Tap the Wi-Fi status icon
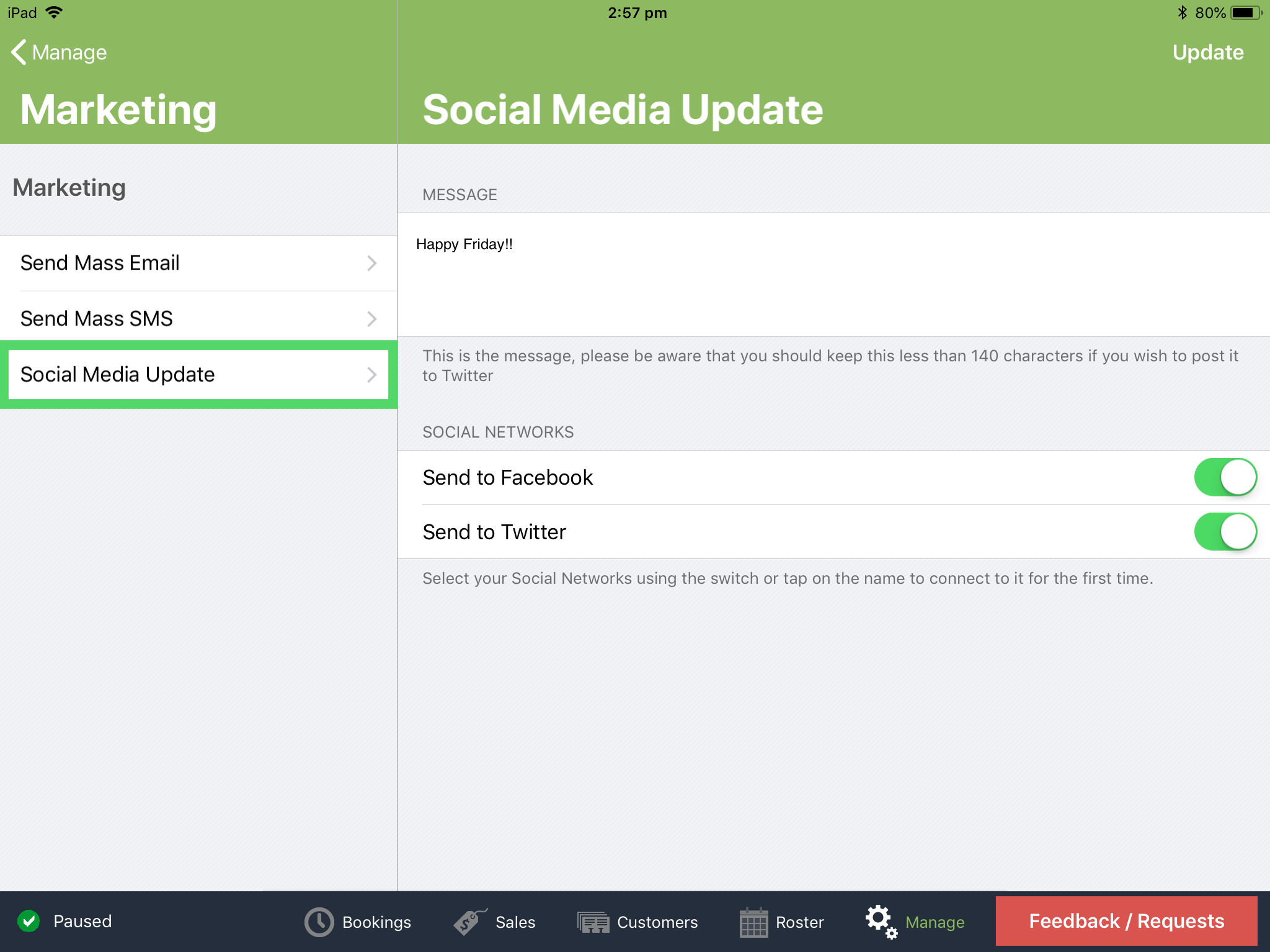 click(55, 12)
